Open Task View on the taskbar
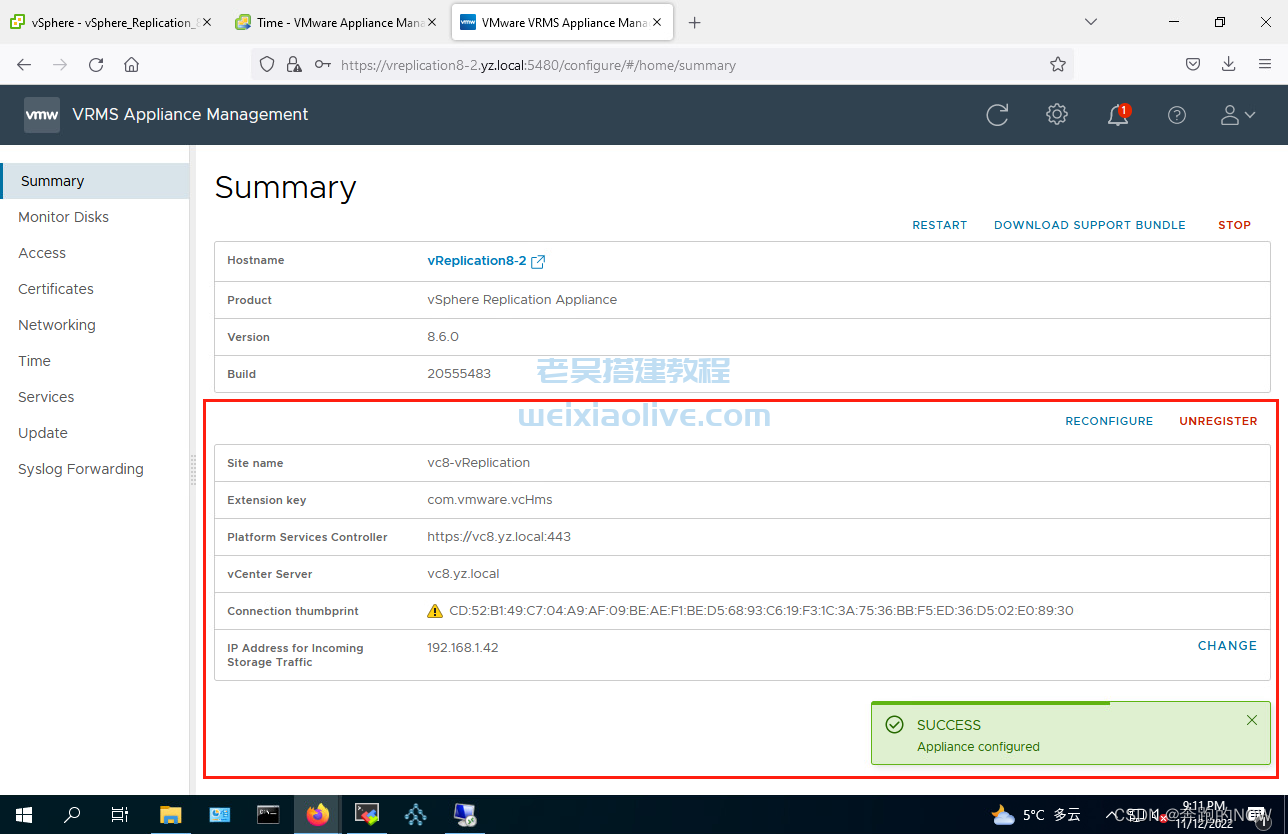Image resolution: width=1288 pixels, height=834 pixels. [120, 815]
